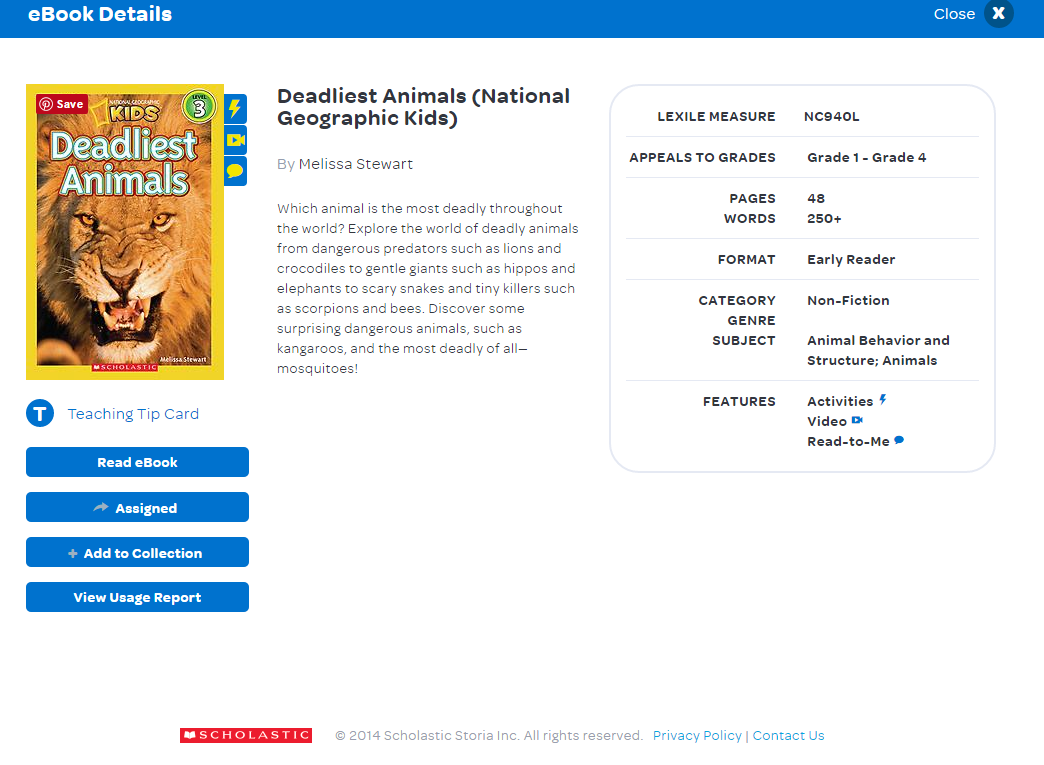Click the Lexile value NC940L
Screen dimensions: 1044x765
832,117
